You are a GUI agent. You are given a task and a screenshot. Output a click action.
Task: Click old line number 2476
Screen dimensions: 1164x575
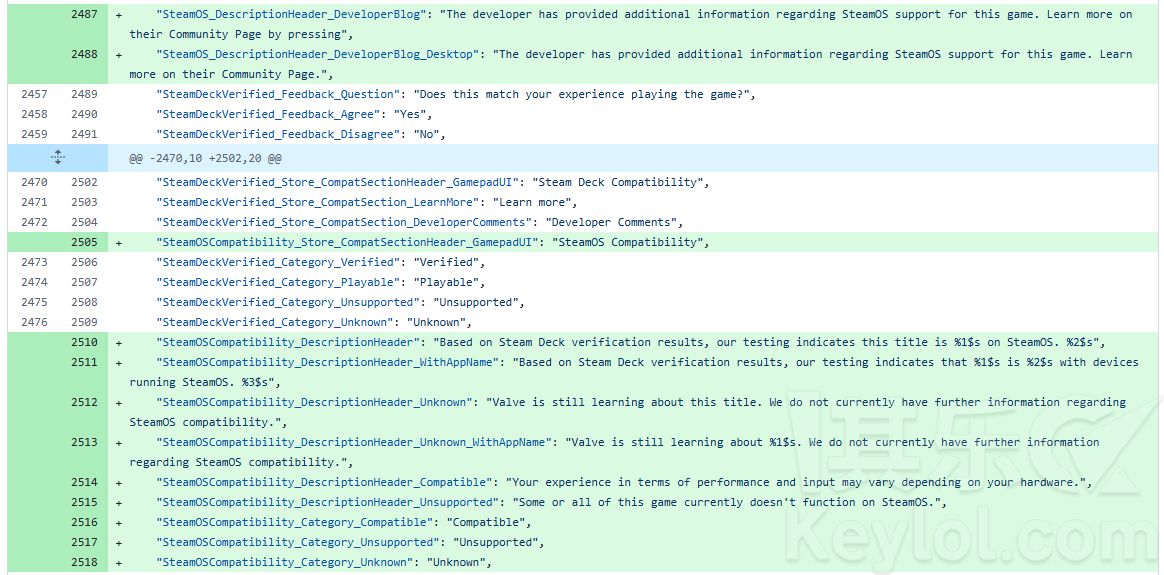click(x=34, y=323)
